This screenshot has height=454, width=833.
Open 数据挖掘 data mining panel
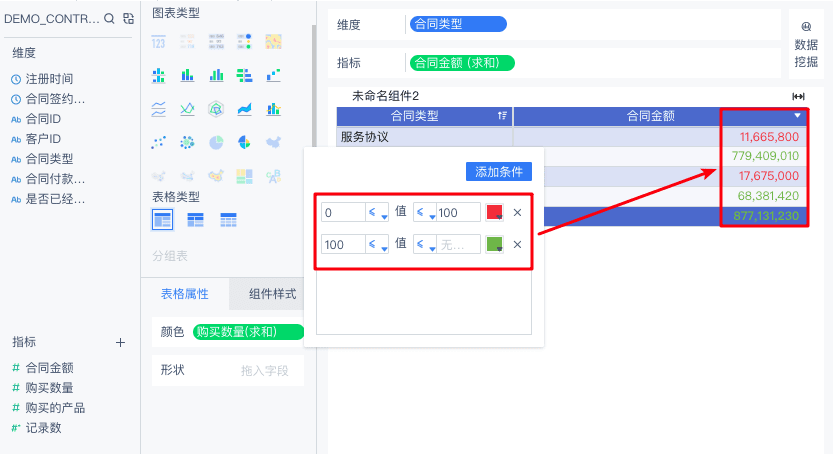pyautogui.click(x=806, y=45)
